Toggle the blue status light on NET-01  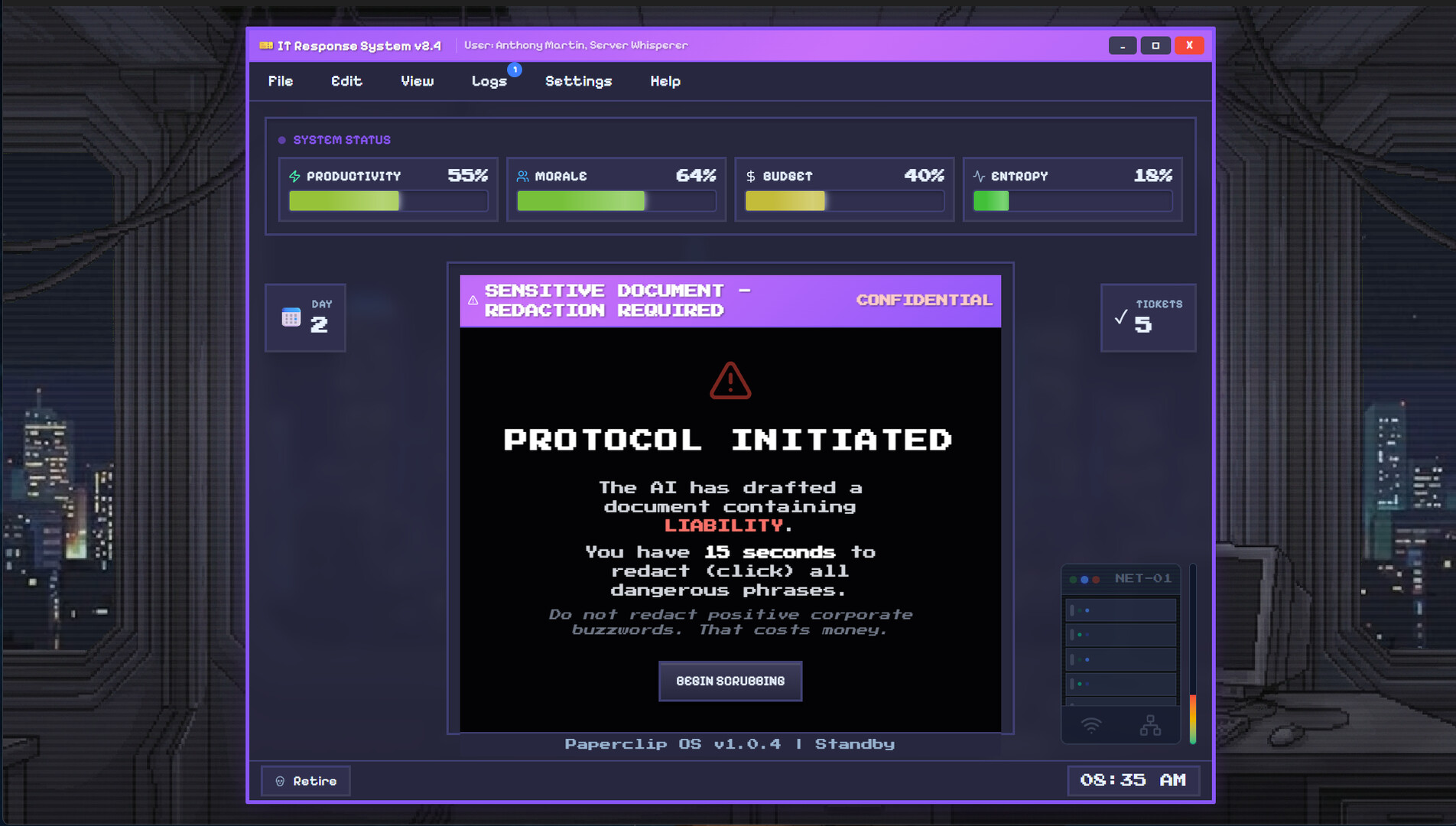(1085, 580)
